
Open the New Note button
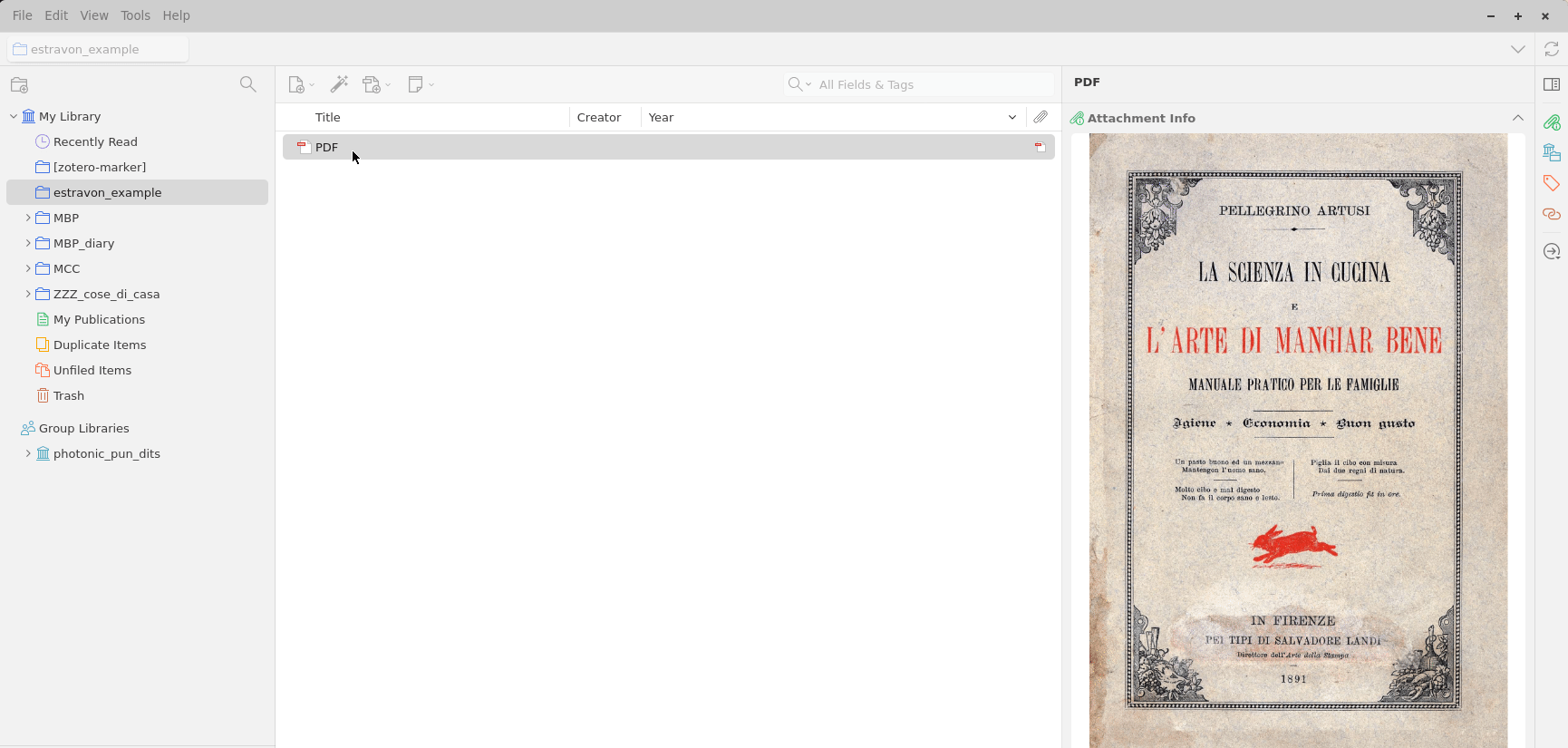[x=421, y=84]
